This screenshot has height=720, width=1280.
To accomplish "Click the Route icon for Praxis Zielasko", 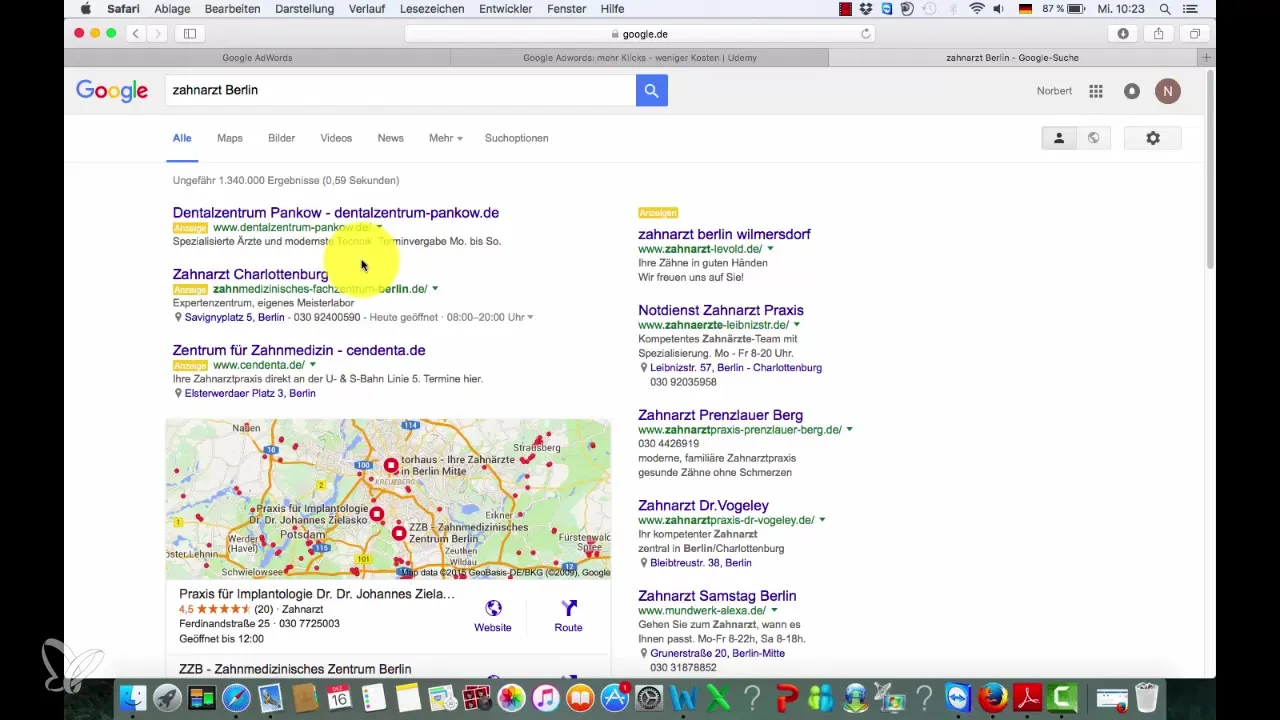I will 569,609.
